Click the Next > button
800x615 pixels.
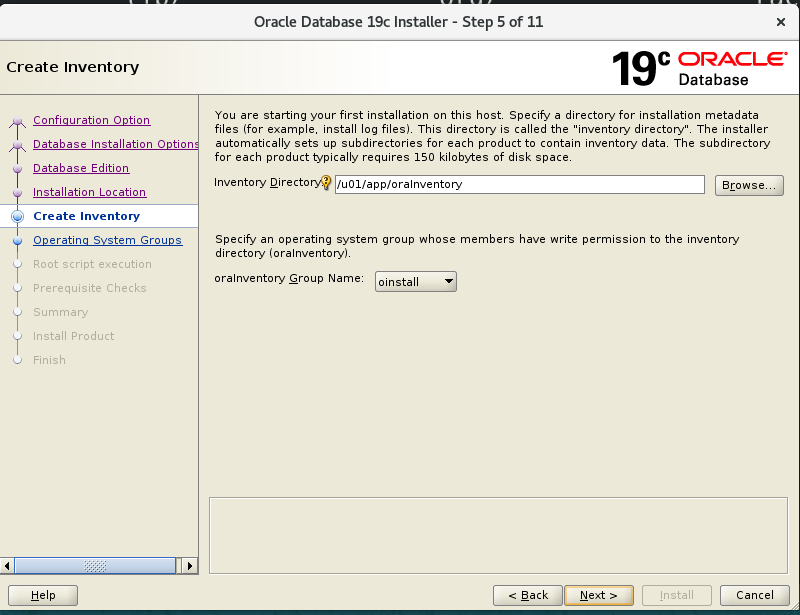point(598,595)
